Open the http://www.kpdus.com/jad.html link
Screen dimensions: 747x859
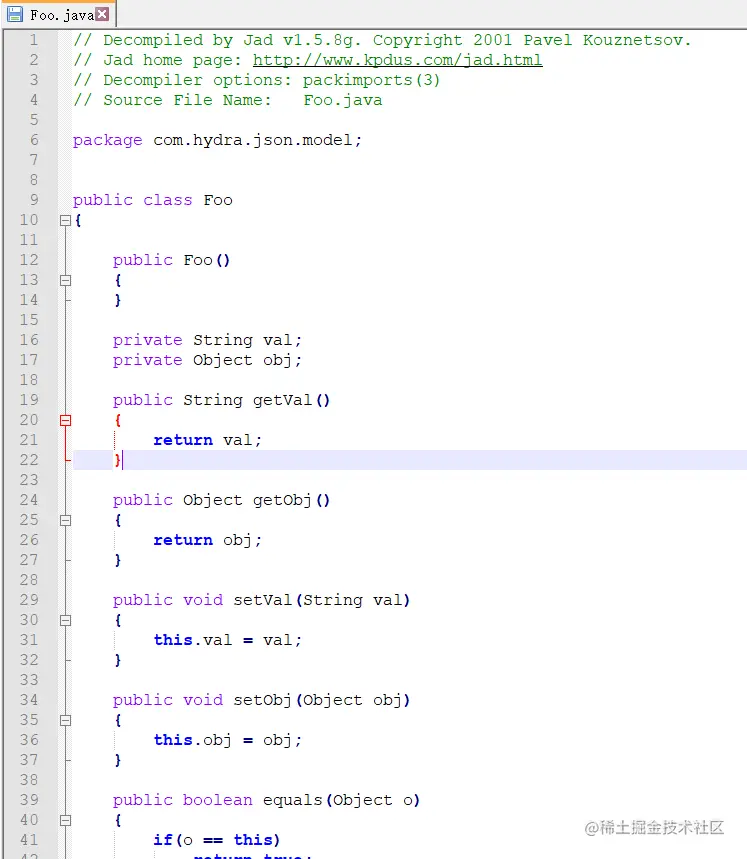[x=397, y=60]
